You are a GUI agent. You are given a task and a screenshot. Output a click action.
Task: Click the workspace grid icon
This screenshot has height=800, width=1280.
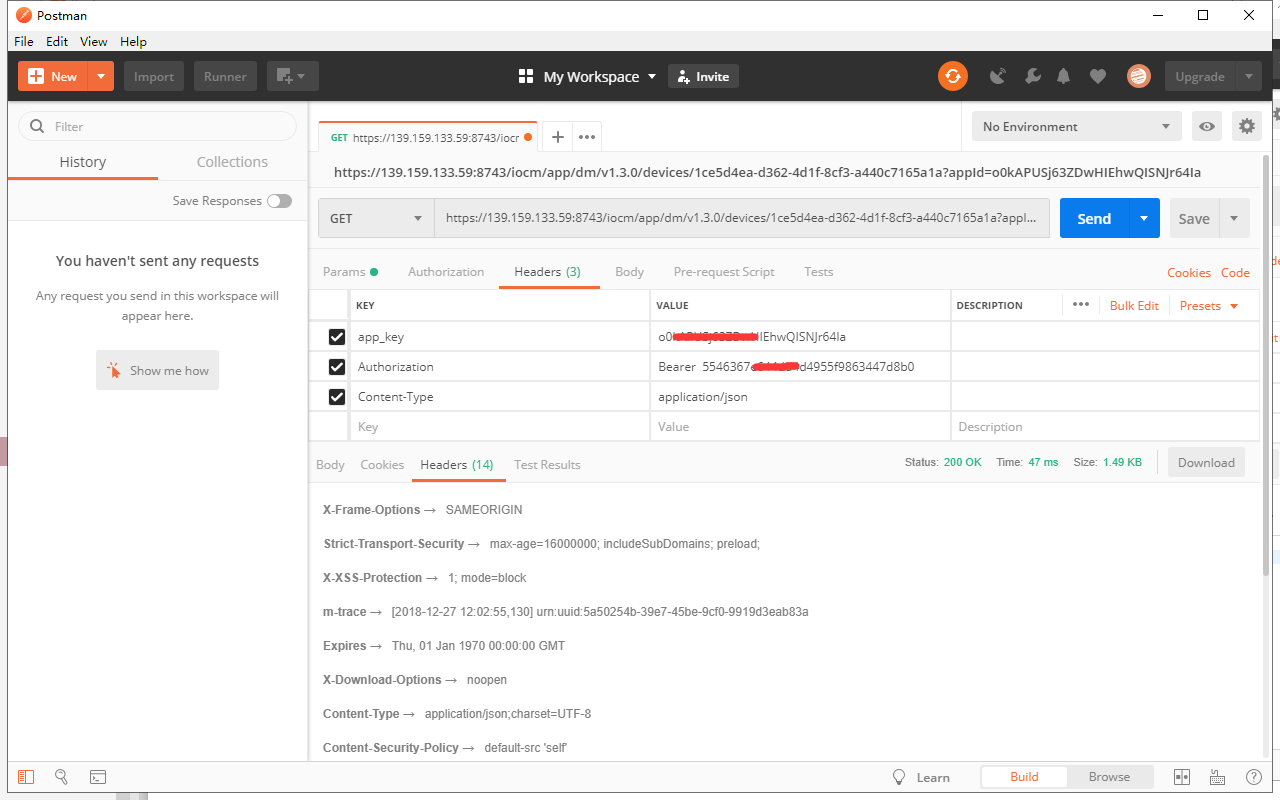tap(526, 77)
